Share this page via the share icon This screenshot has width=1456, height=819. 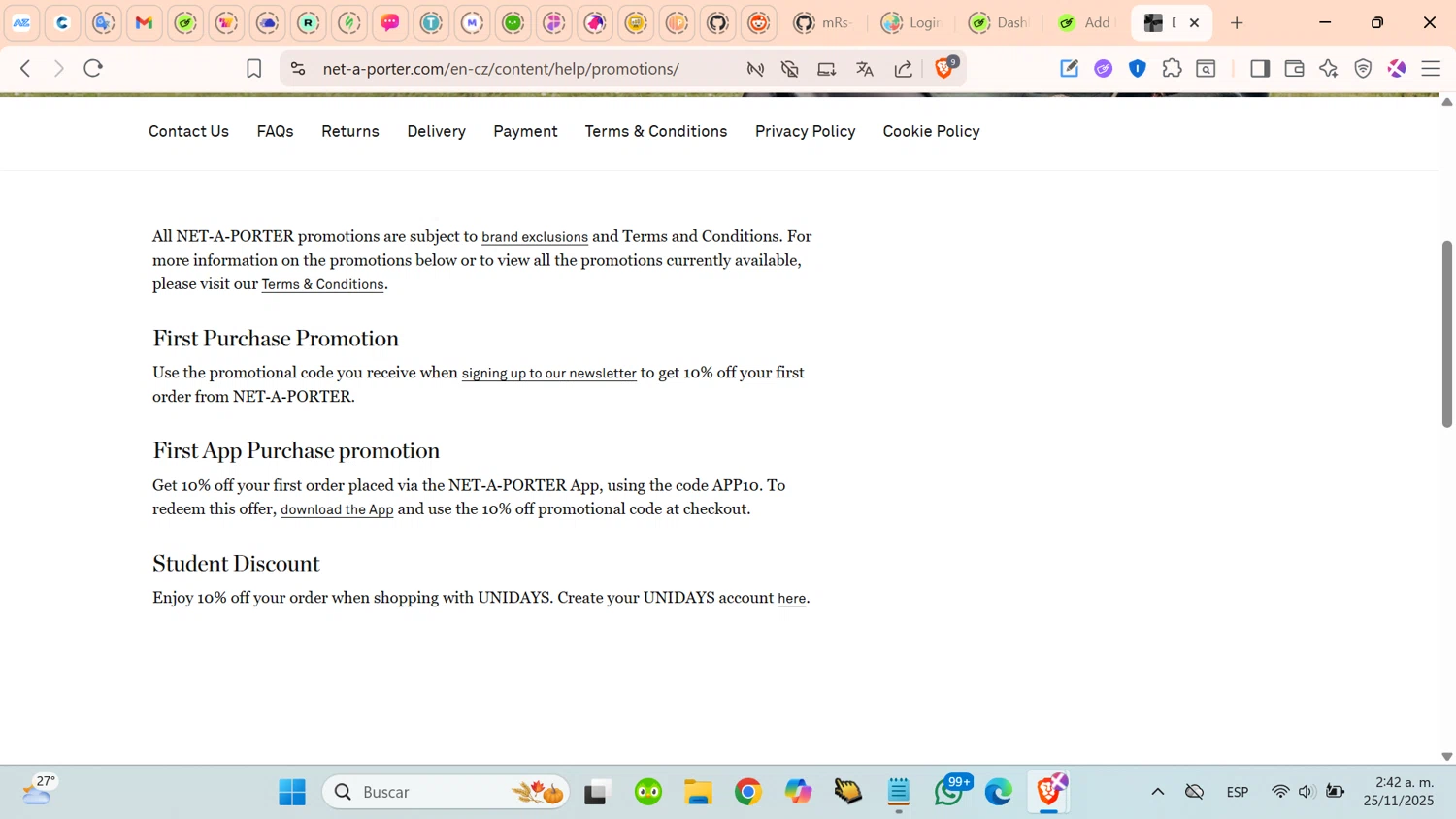point(904,69)
